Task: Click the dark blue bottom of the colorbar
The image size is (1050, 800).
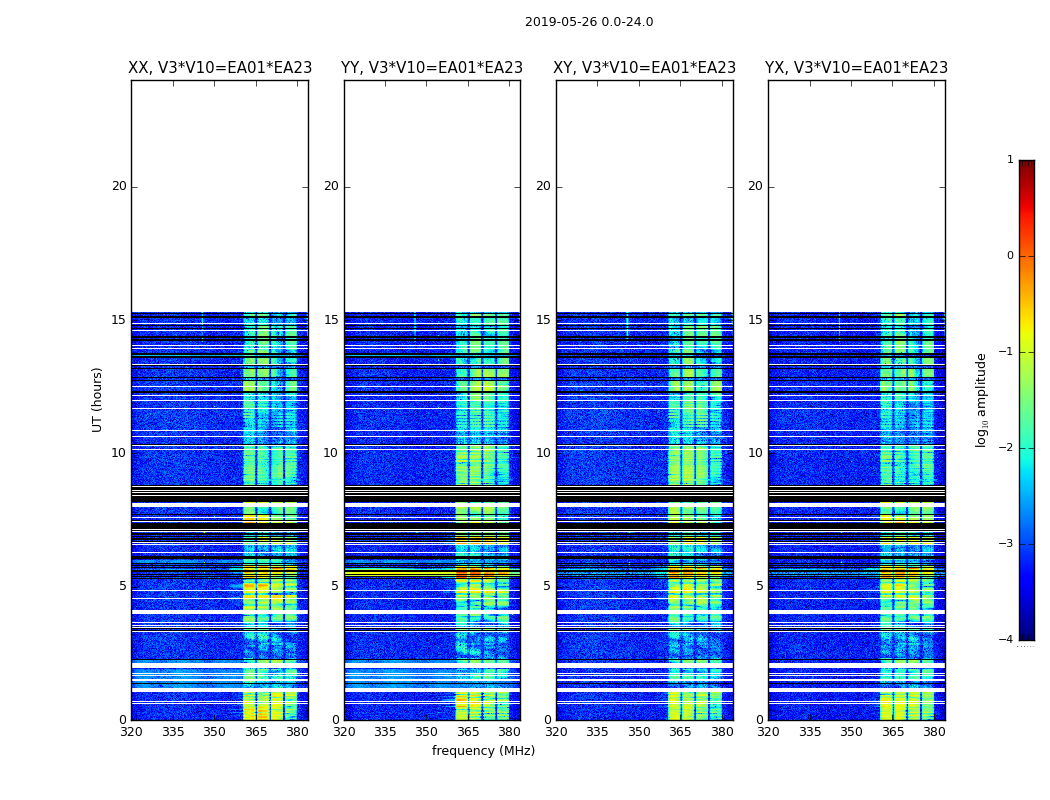Action: pyautogui.click(x=1027, y=634)
